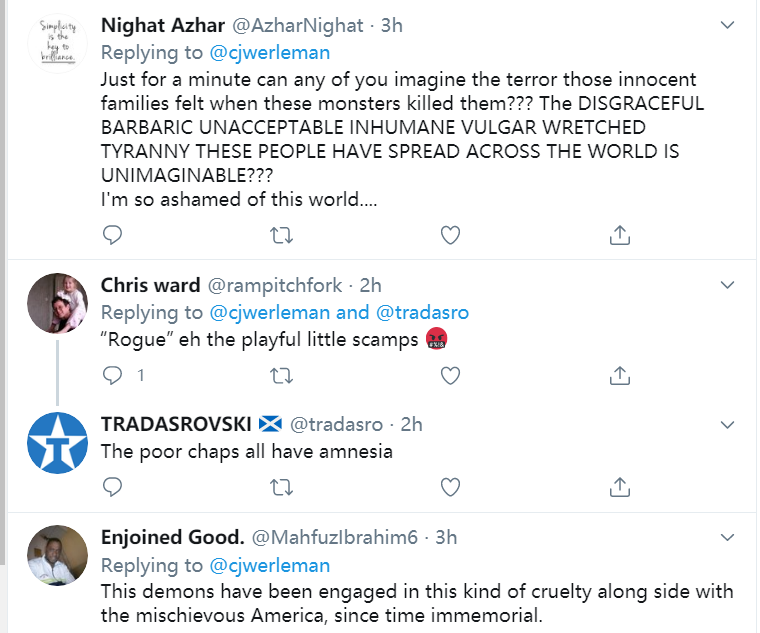
Task: Expand the menu chevron on Chris ward's tweet
Action: click(728, 285)
